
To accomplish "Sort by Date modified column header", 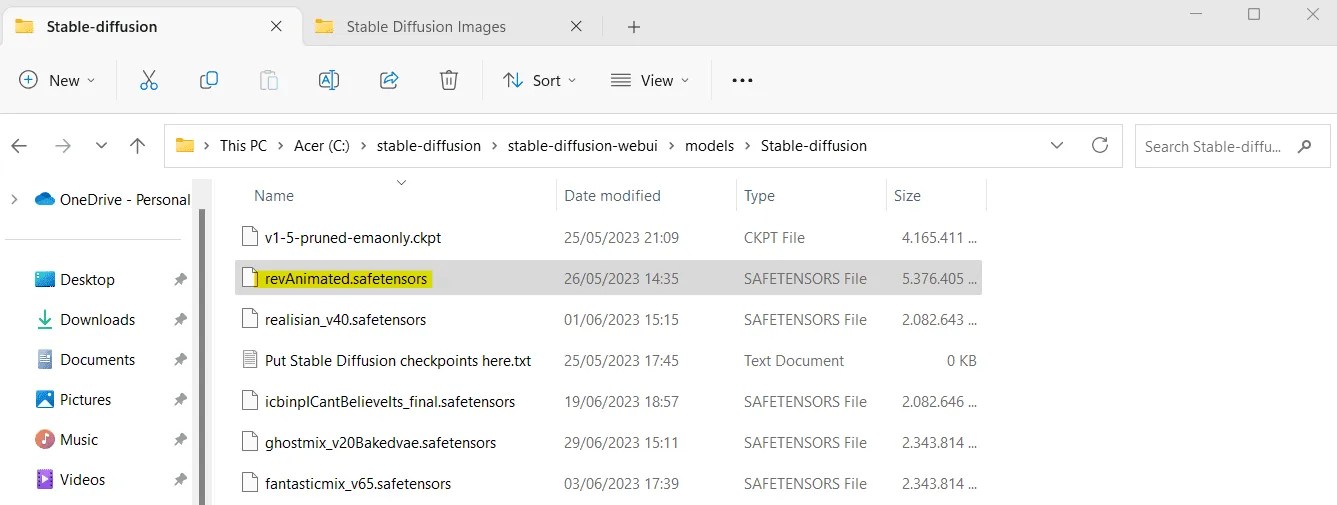I will pos(612,196).
